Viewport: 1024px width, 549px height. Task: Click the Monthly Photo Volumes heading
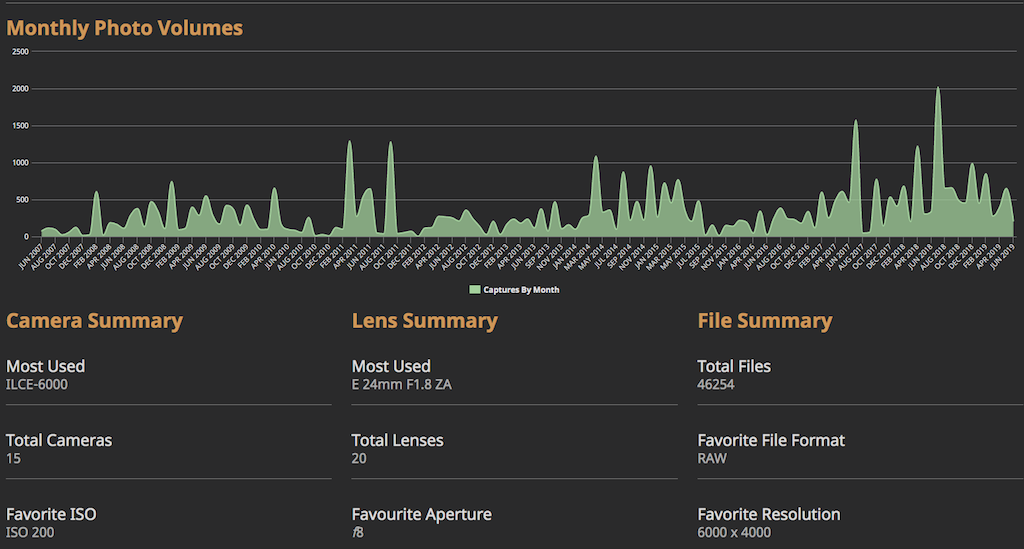125,28
